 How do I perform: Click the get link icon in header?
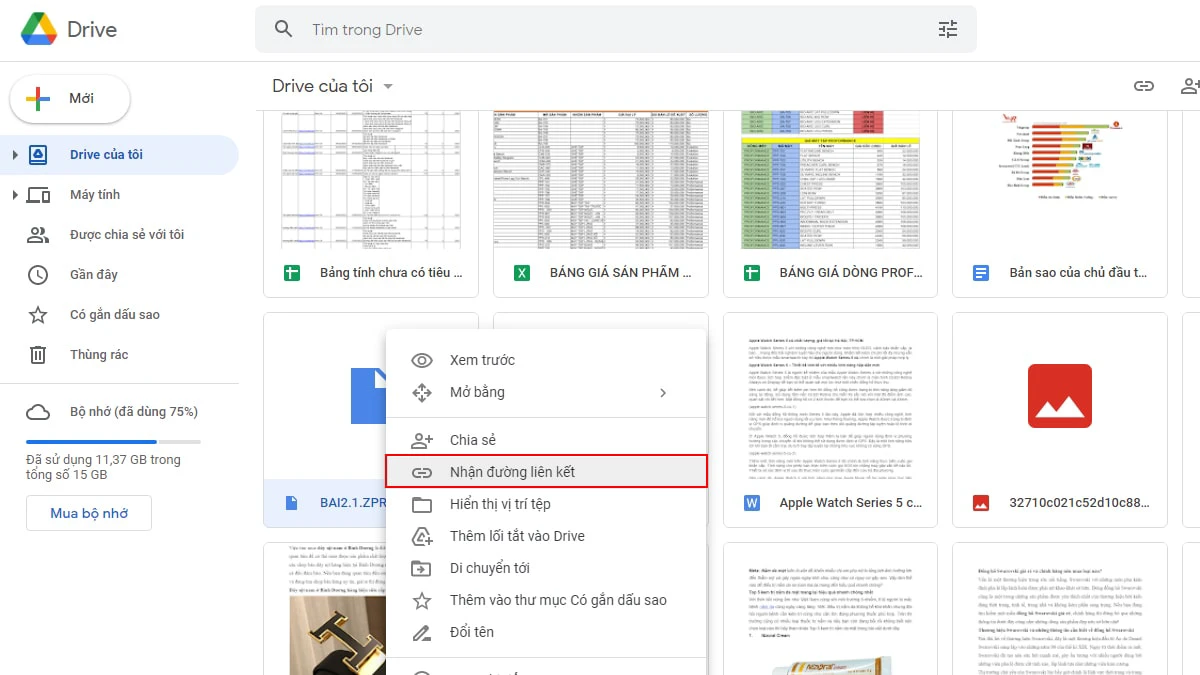[x=1144, y=86]
